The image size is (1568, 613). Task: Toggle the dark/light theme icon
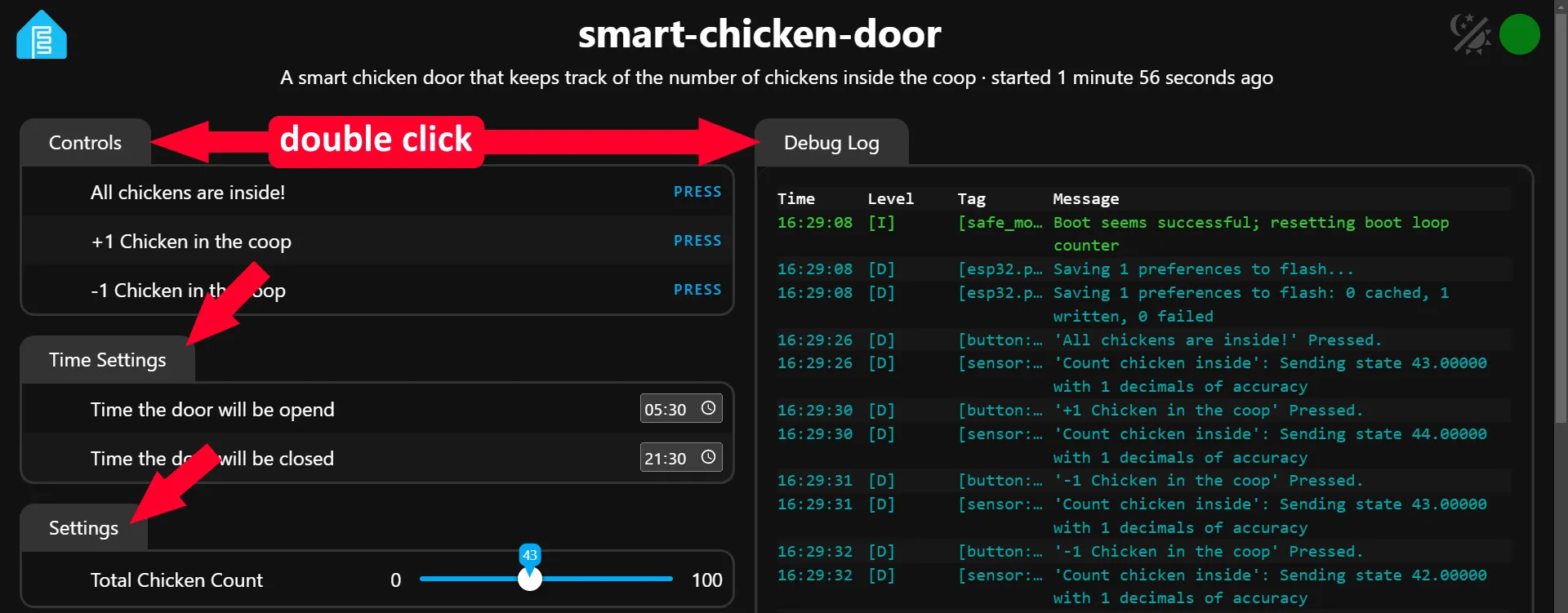point(1470,34)
